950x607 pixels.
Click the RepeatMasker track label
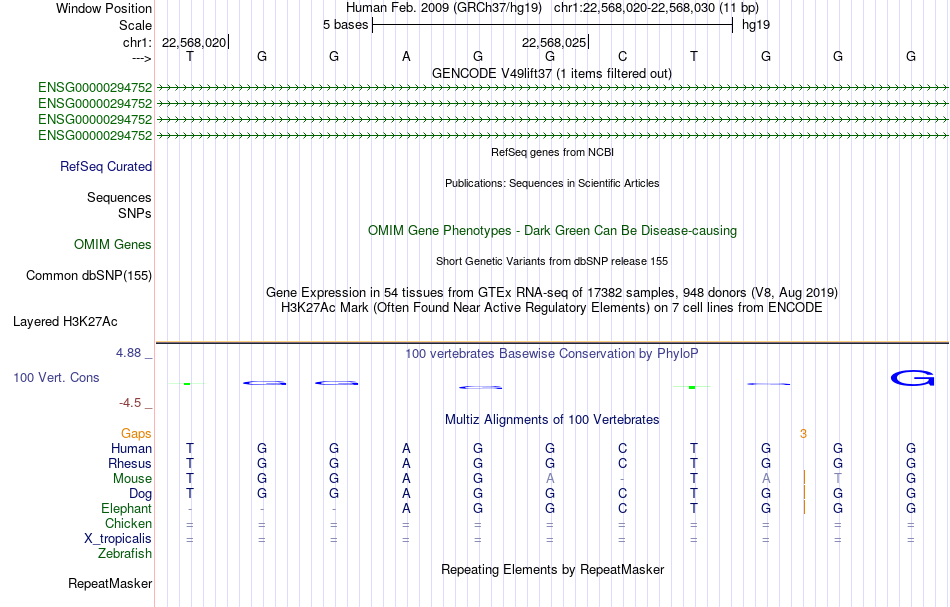(x=110, y=584)
